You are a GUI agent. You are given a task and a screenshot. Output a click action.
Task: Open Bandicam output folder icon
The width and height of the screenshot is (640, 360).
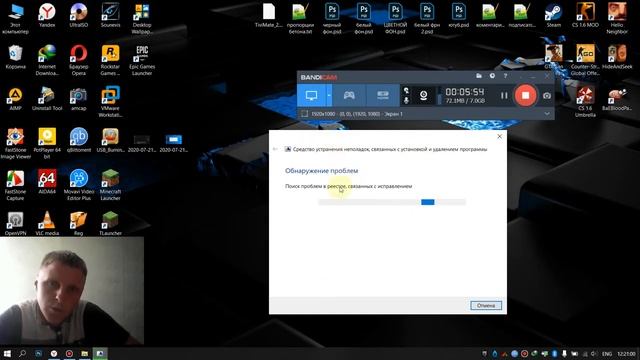coord(479,76)
